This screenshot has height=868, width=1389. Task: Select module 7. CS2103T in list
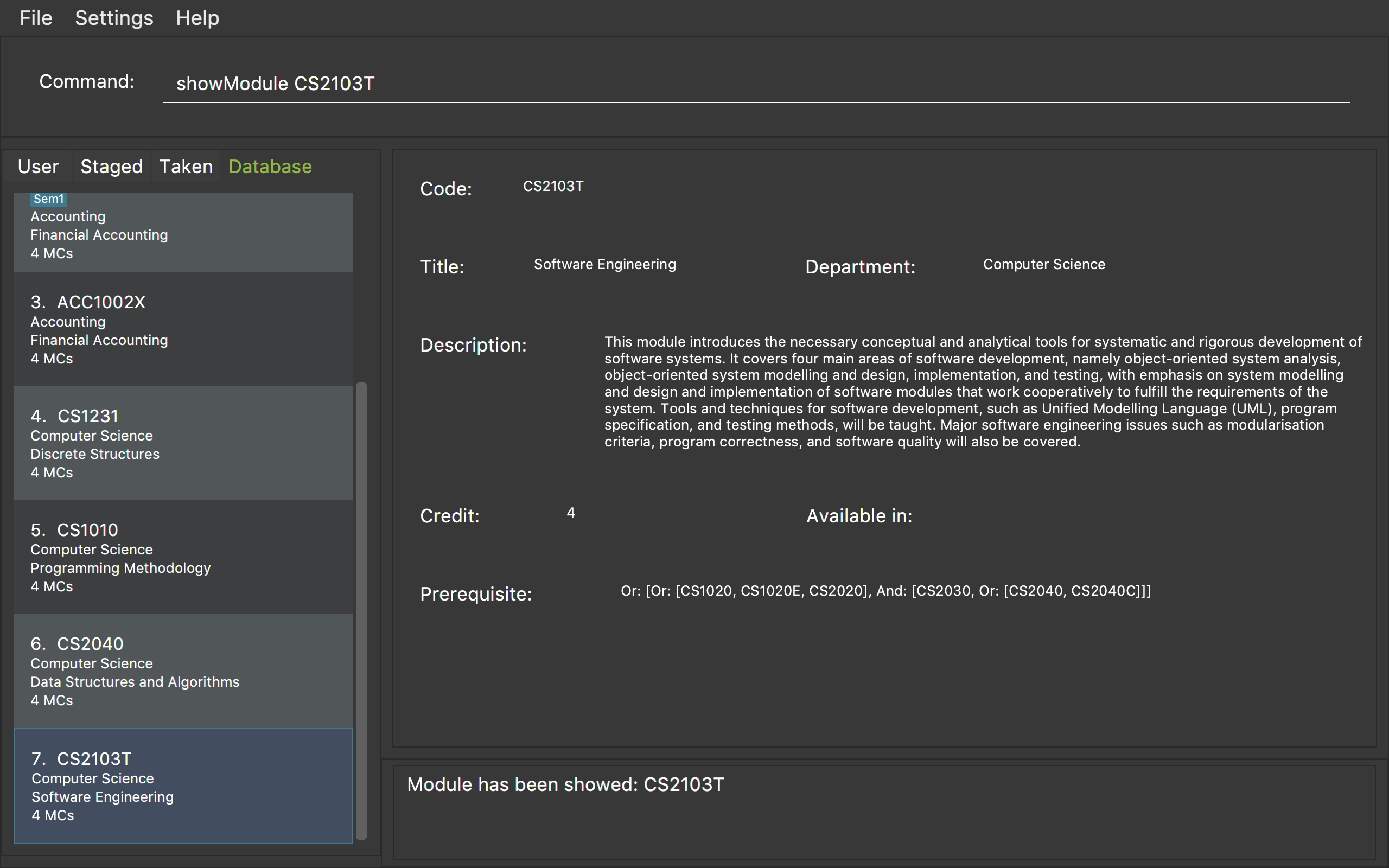[183, 786]
